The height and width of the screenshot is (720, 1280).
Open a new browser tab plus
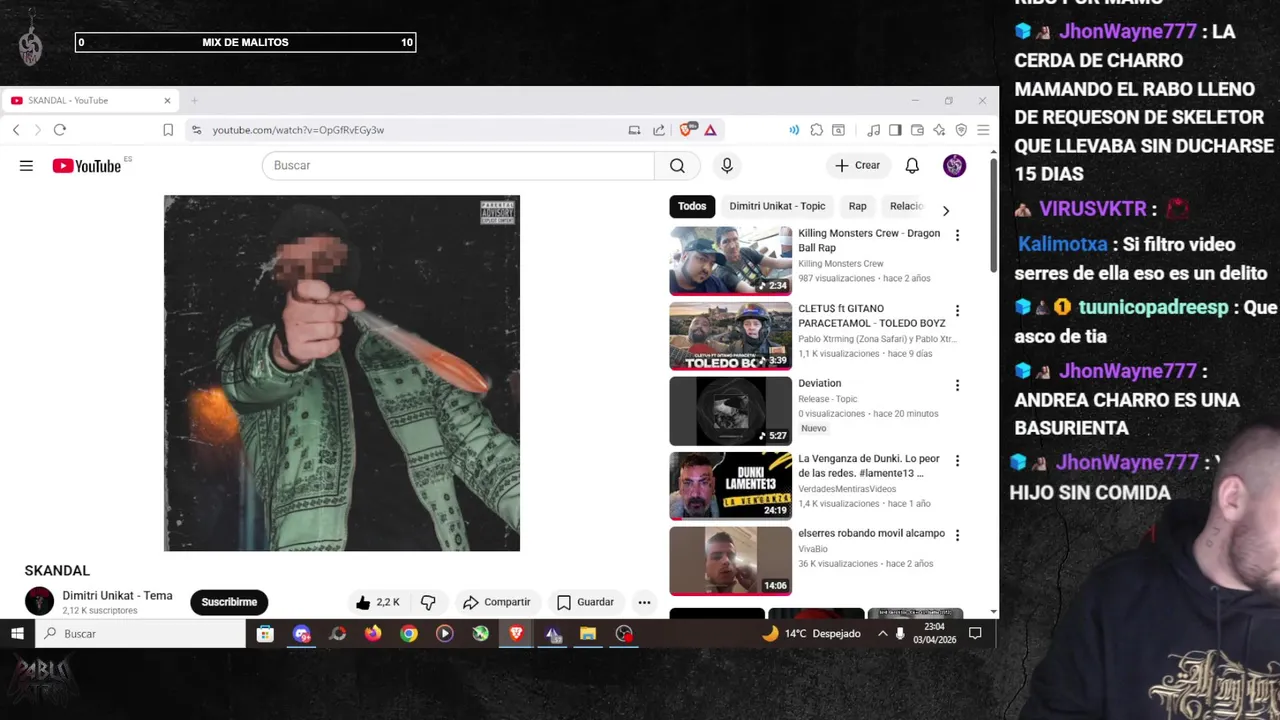[194, 100]
